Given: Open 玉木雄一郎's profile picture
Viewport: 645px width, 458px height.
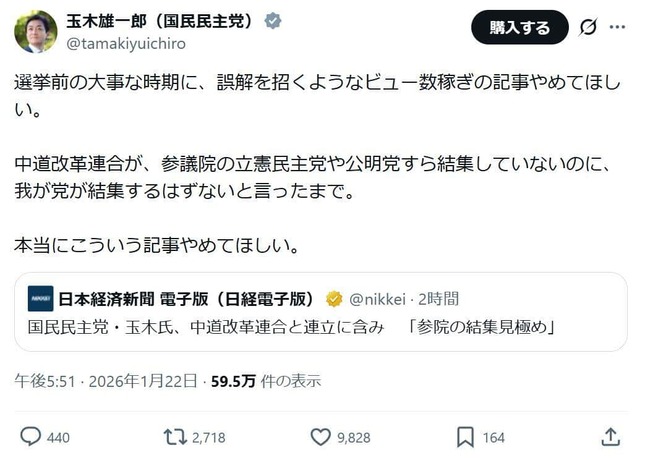Looking at the screenshot, I should 35,31.
